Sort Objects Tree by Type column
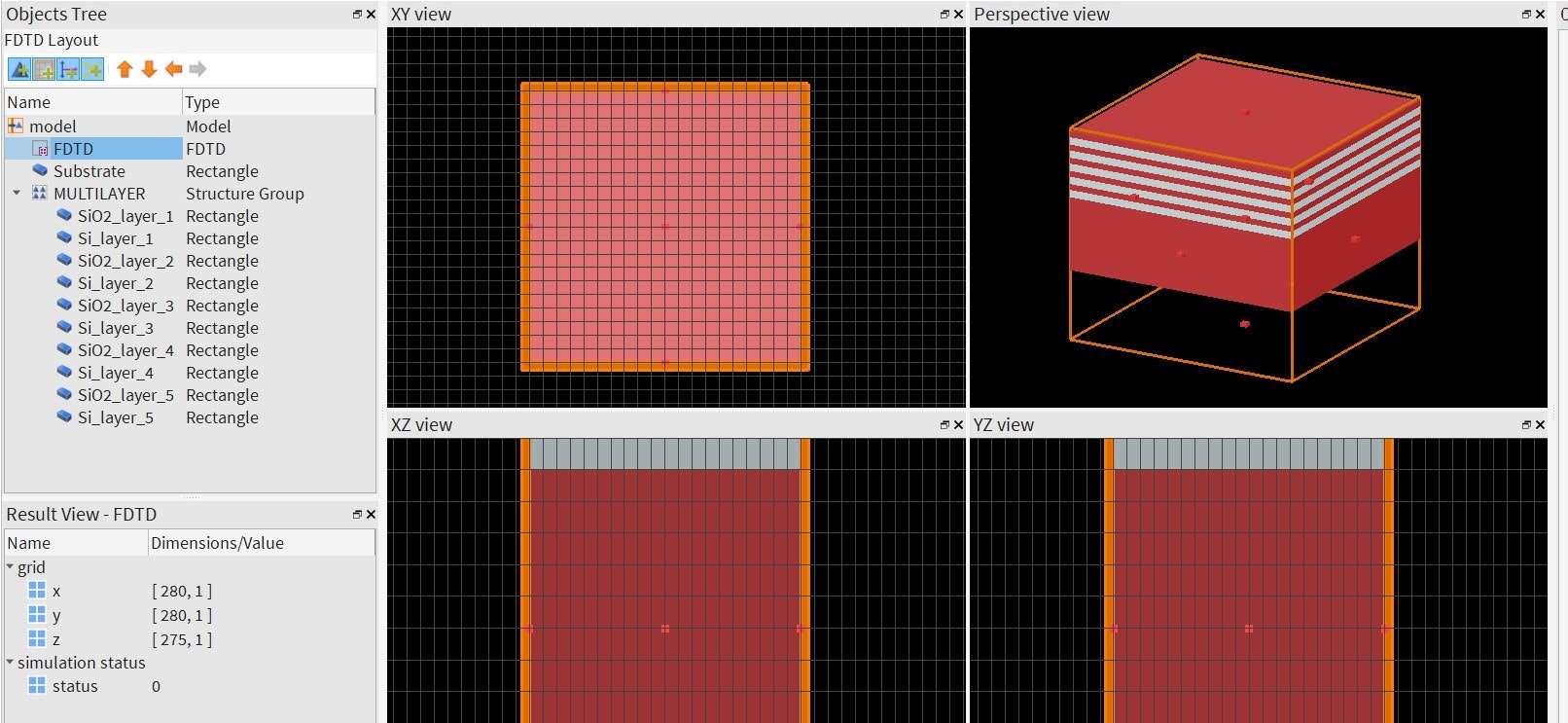The width and height of the screenshot is (1568, 723). pos(279,102)
